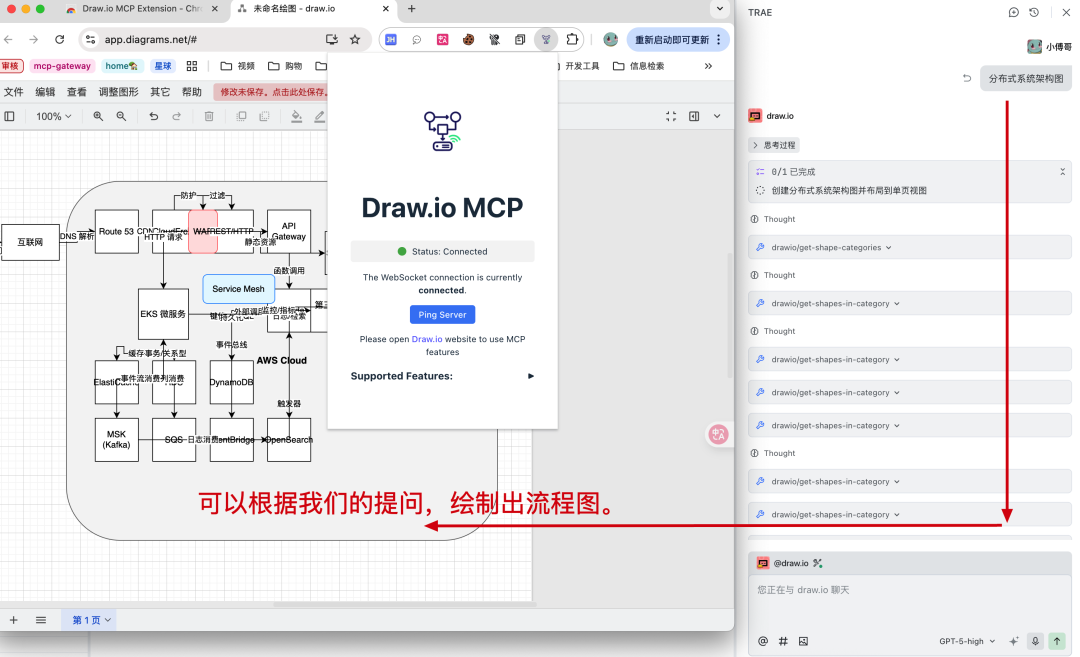This screenshot has height=657, width=1080.
Task: Open the GPT-5-high model dropdown
Action: tap(965, 641)
